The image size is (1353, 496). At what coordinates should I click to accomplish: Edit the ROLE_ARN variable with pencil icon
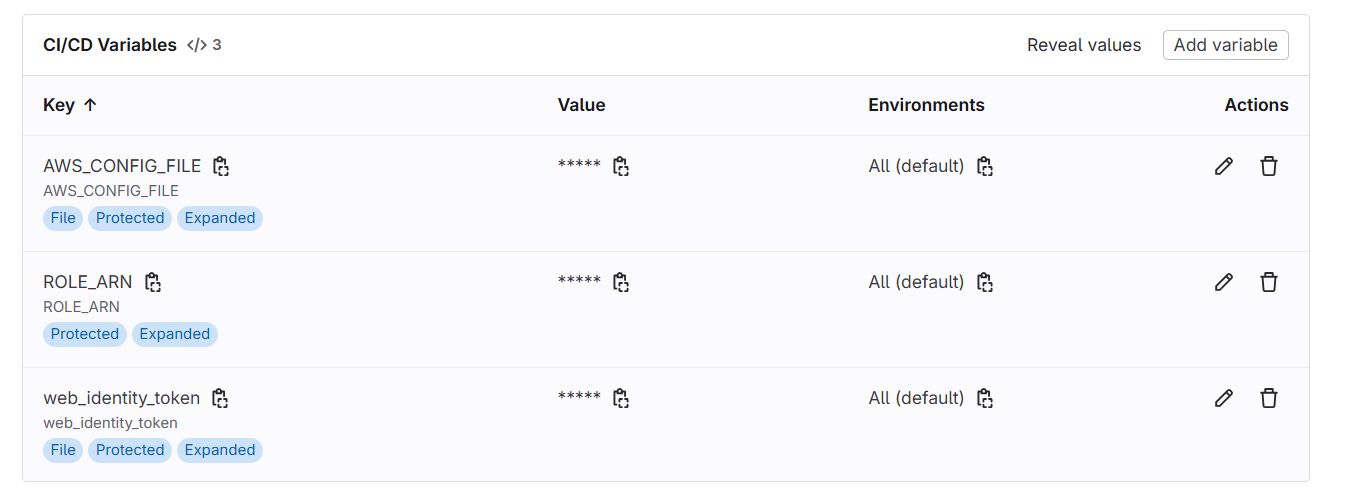tap(1223, 282)
